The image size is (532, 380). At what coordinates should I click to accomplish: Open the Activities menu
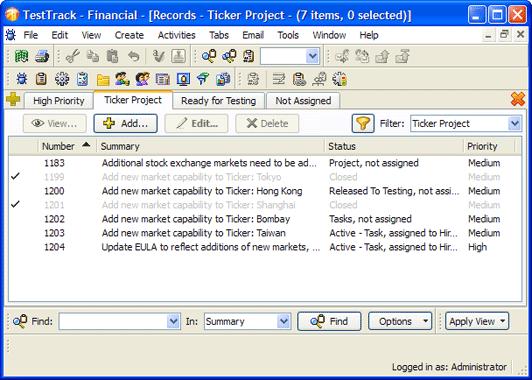(176, 35)
